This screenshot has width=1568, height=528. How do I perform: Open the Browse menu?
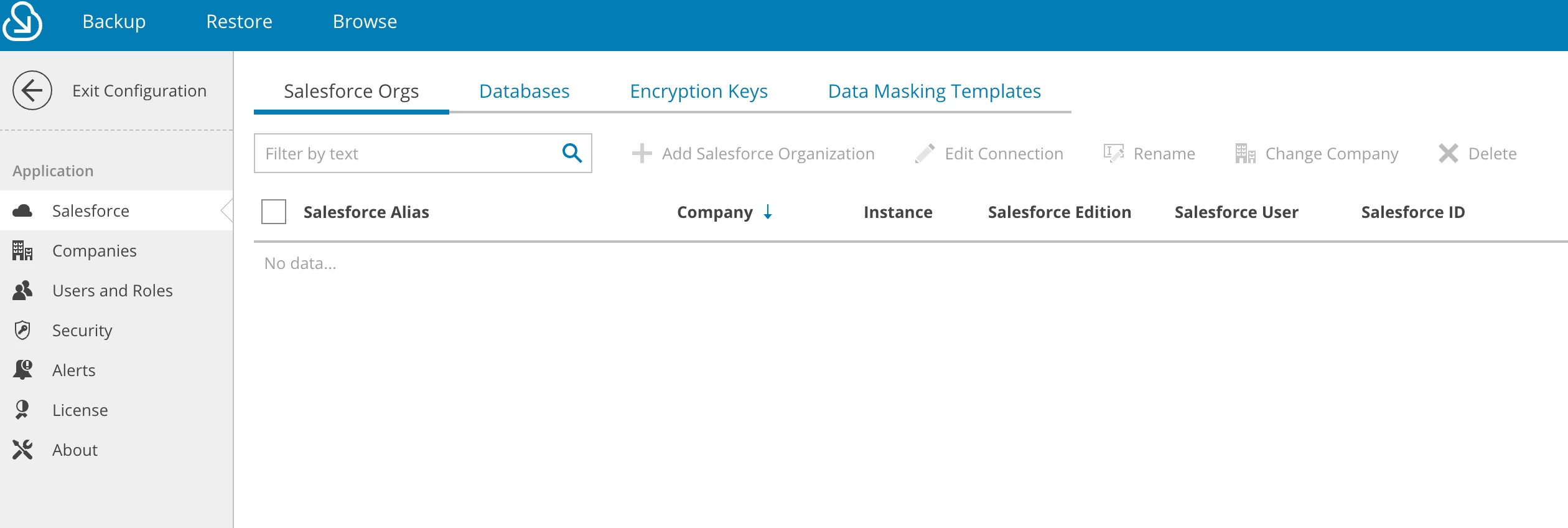[365, 22]
